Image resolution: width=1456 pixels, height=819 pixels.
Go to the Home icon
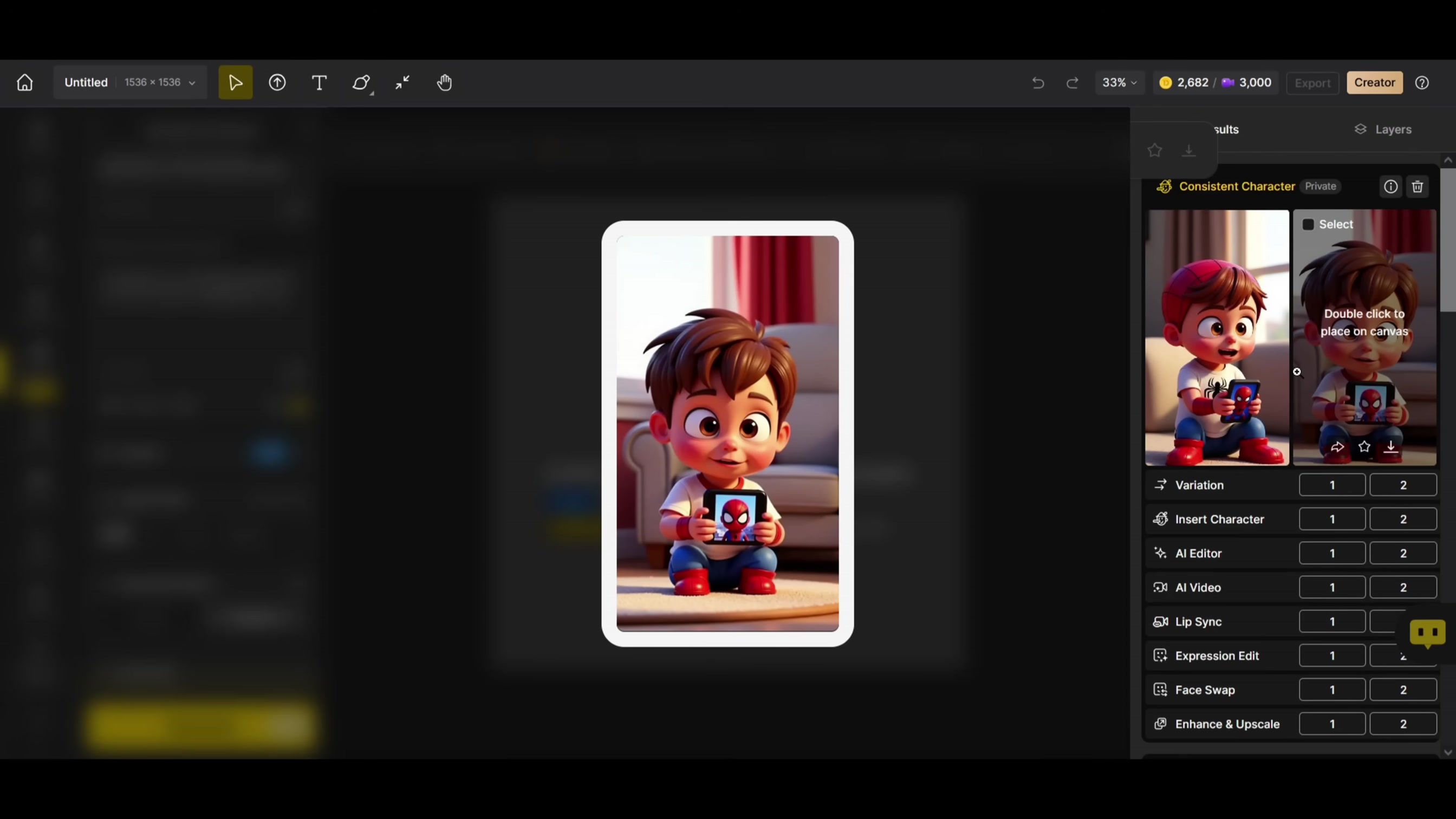pos(25,82)
